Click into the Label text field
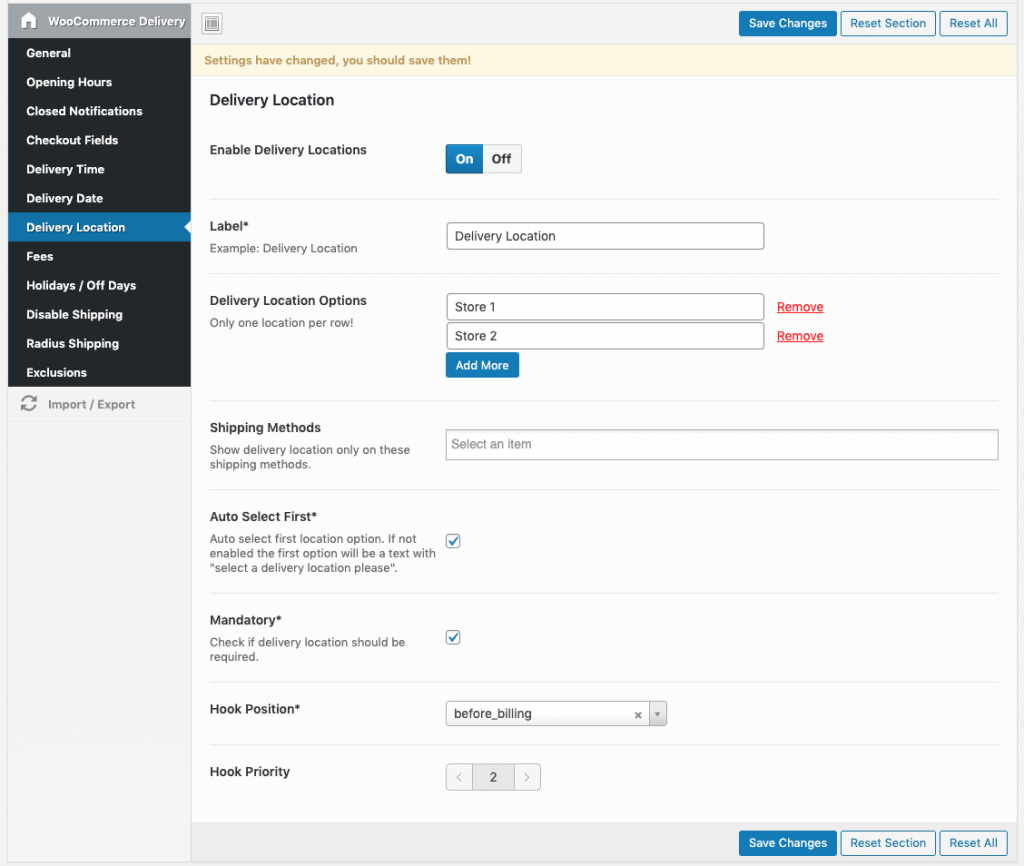Image resolution: width=1024 pixels, height=866 pixels. coord(604,236)
